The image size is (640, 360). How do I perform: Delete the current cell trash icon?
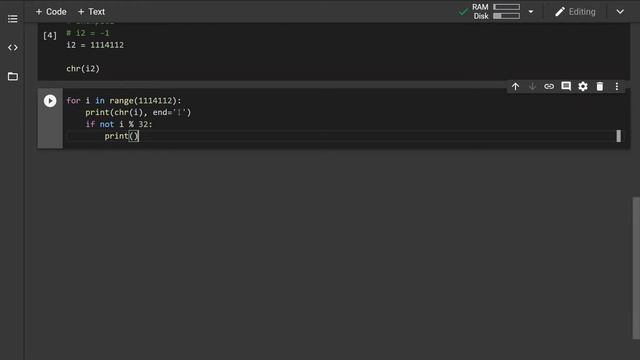point(600,87)
